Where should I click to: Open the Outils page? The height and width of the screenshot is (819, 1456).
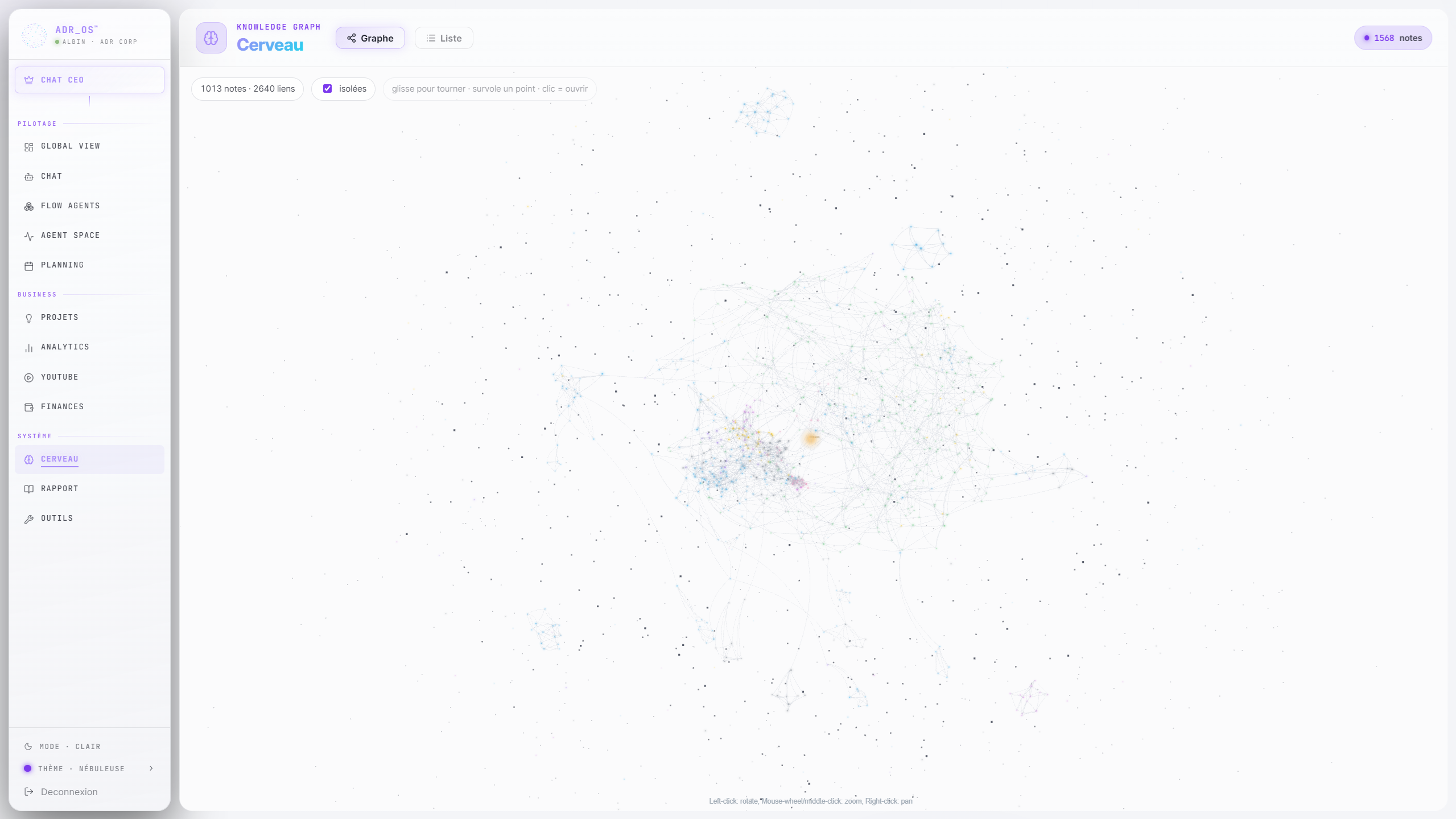point(89,518)
